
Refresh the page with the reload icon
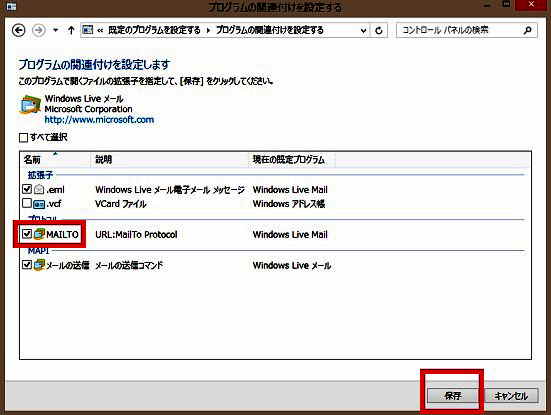[x=378, y=31]
